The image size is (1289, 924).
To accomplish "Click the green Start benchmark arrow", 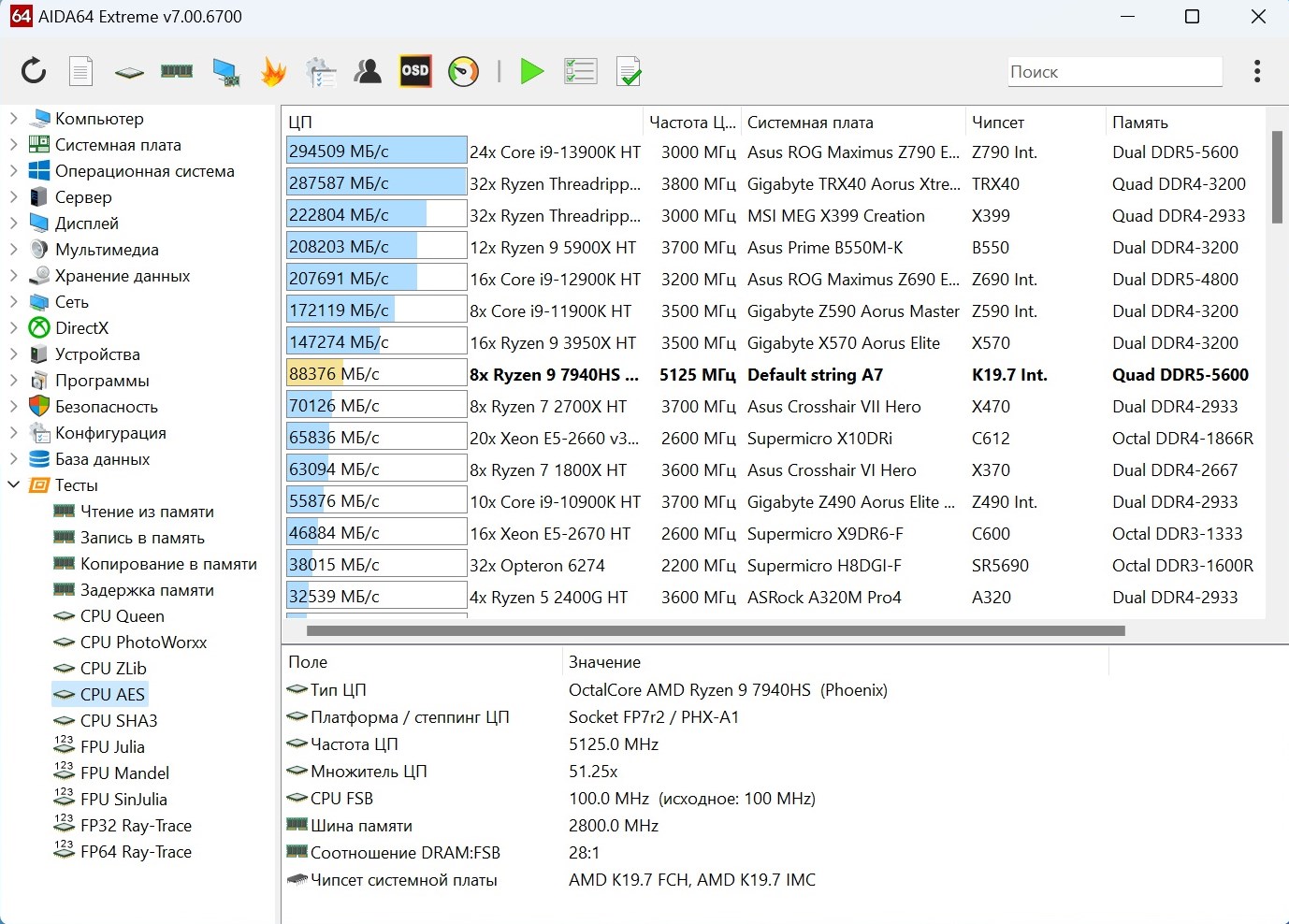I will click(x=532, y=71).
